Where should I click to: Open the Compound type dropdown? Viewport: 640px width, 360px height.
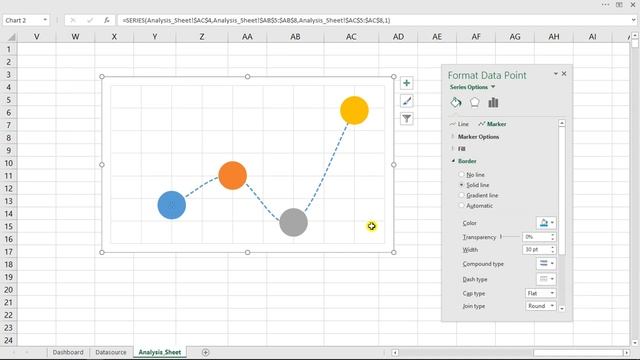click(546, 264)
